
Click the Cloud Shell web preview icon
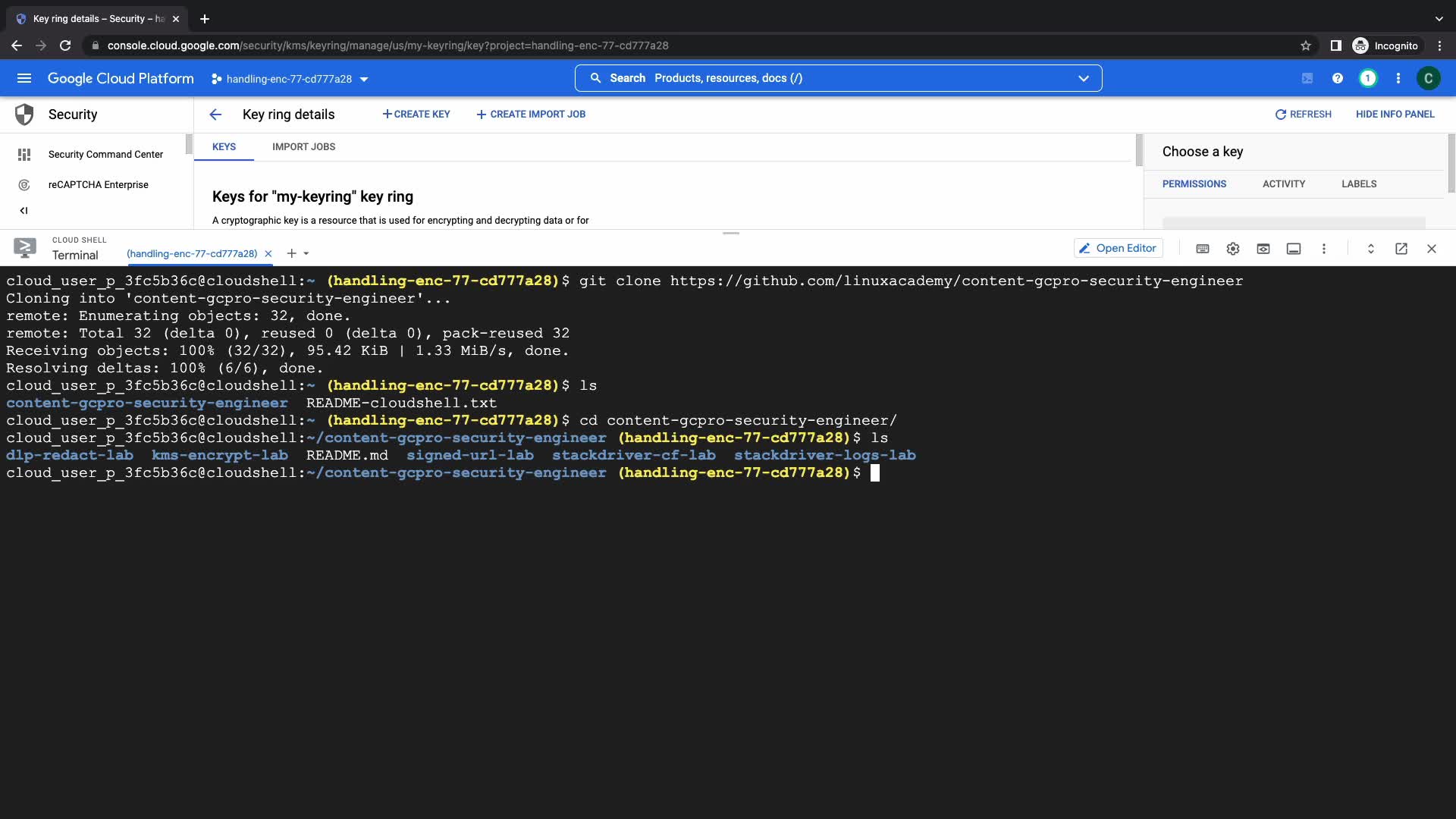pyautogui.click(x=1263, y=249)
